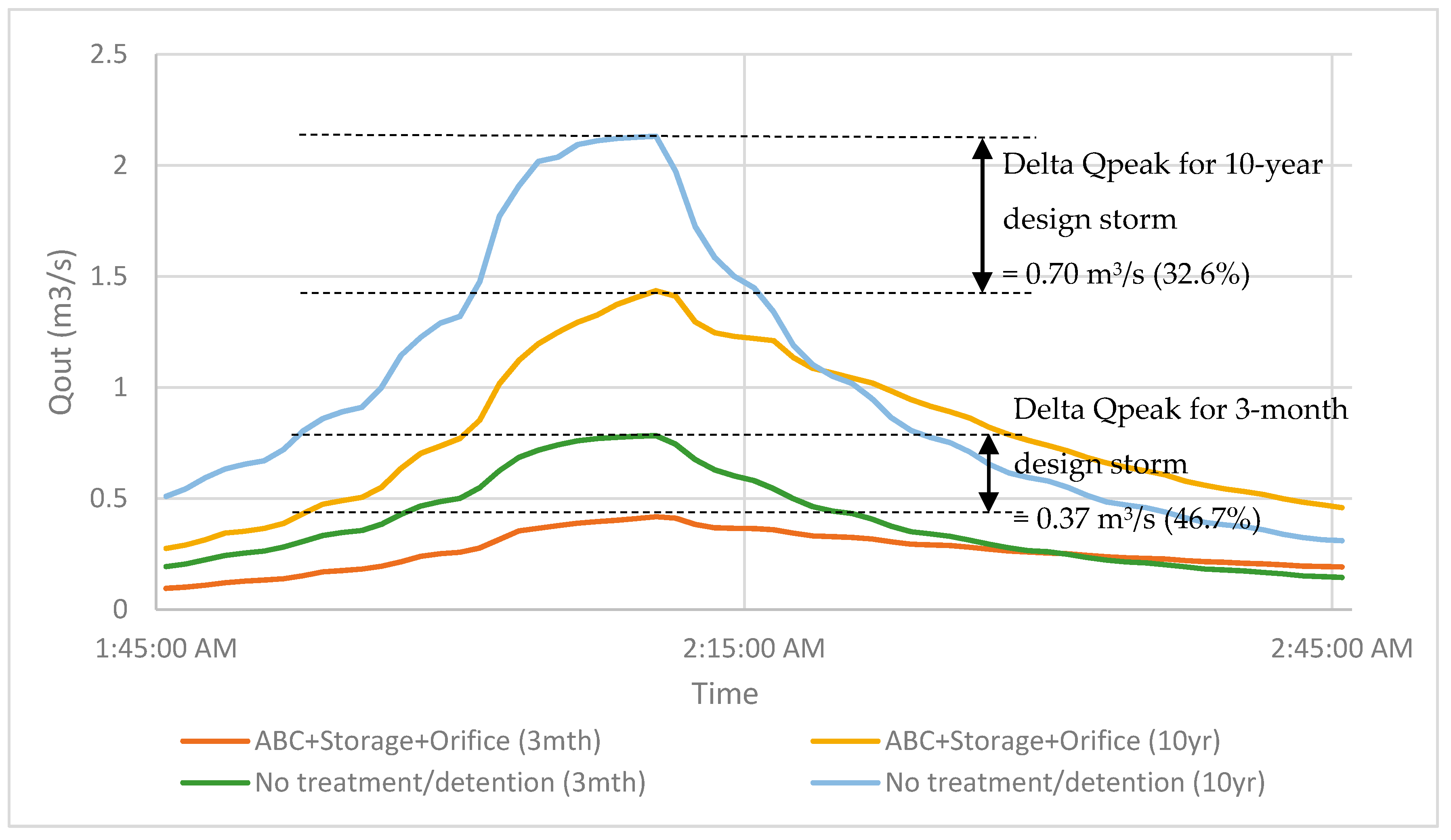This screenshot has height=840, width=1451.
Task: Select the ABC+Storage+Orifice (10yr) legend label
Action: (x=1052, y=741)
